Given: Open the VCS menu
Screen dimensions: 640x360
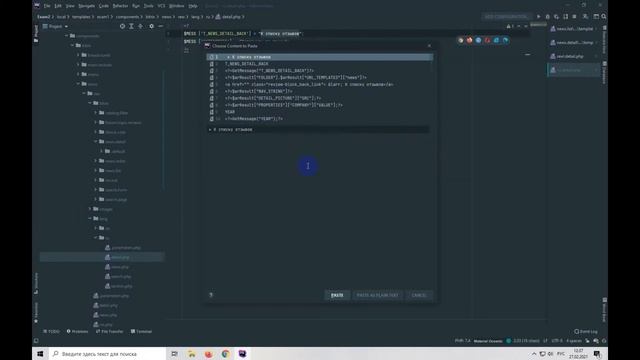Looking at the screenshot, I should coord(161,6).
